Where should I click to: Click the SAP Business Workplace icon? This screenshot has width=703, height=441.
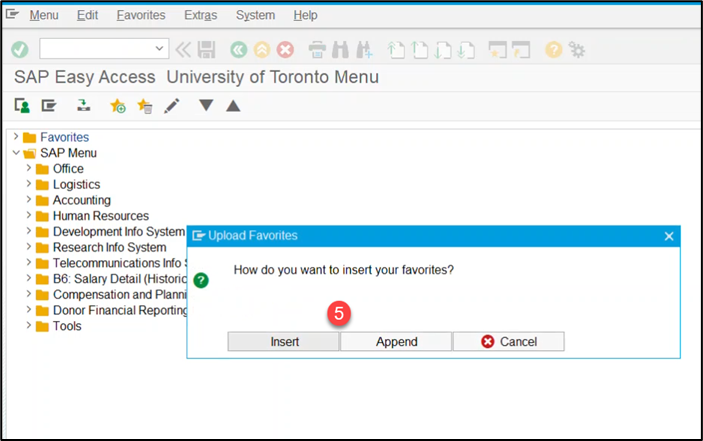pyautogui.click(x=83, y=106)
